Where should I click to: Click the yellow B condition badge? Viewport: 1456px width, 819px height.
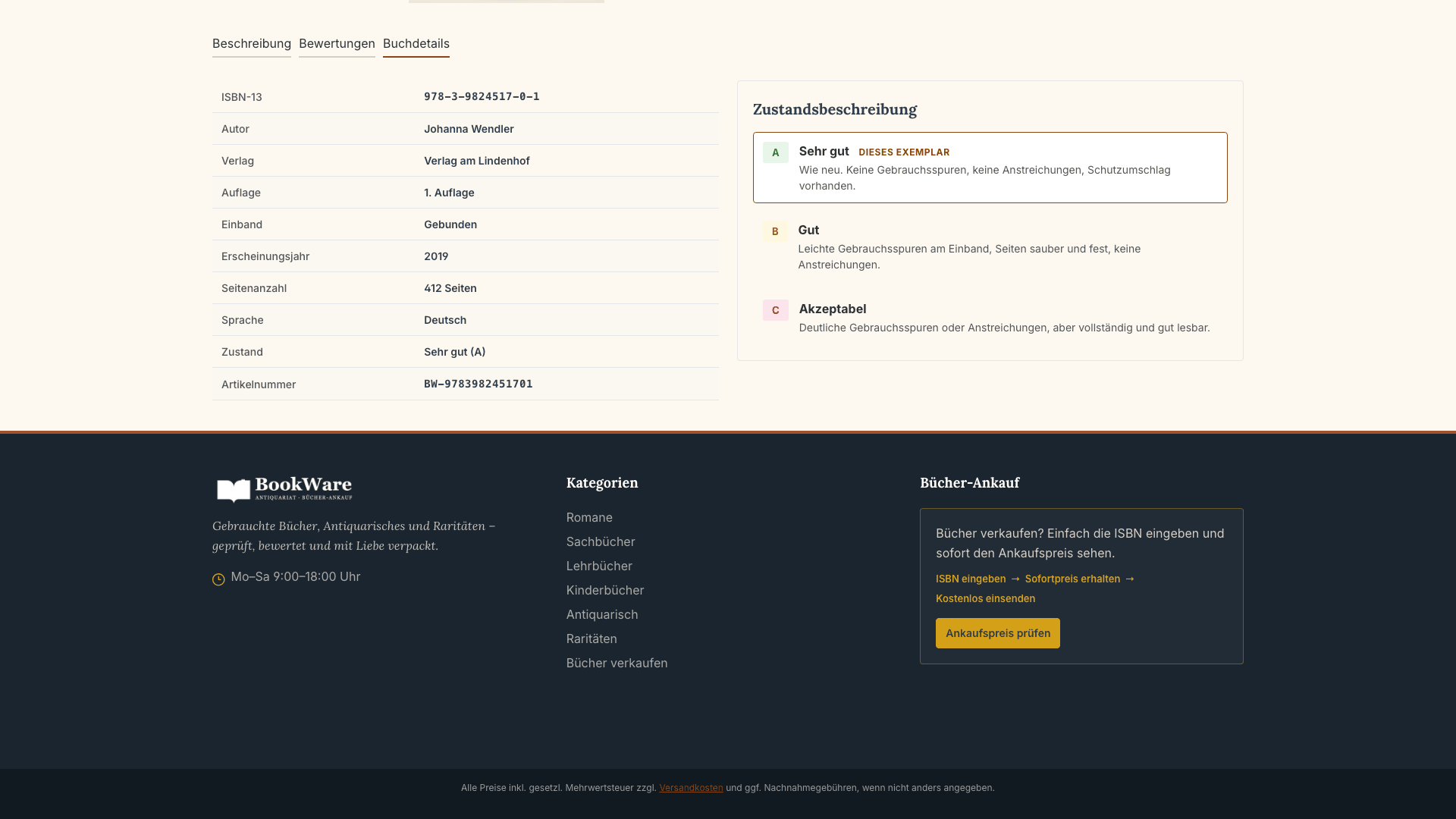point(775,231)
